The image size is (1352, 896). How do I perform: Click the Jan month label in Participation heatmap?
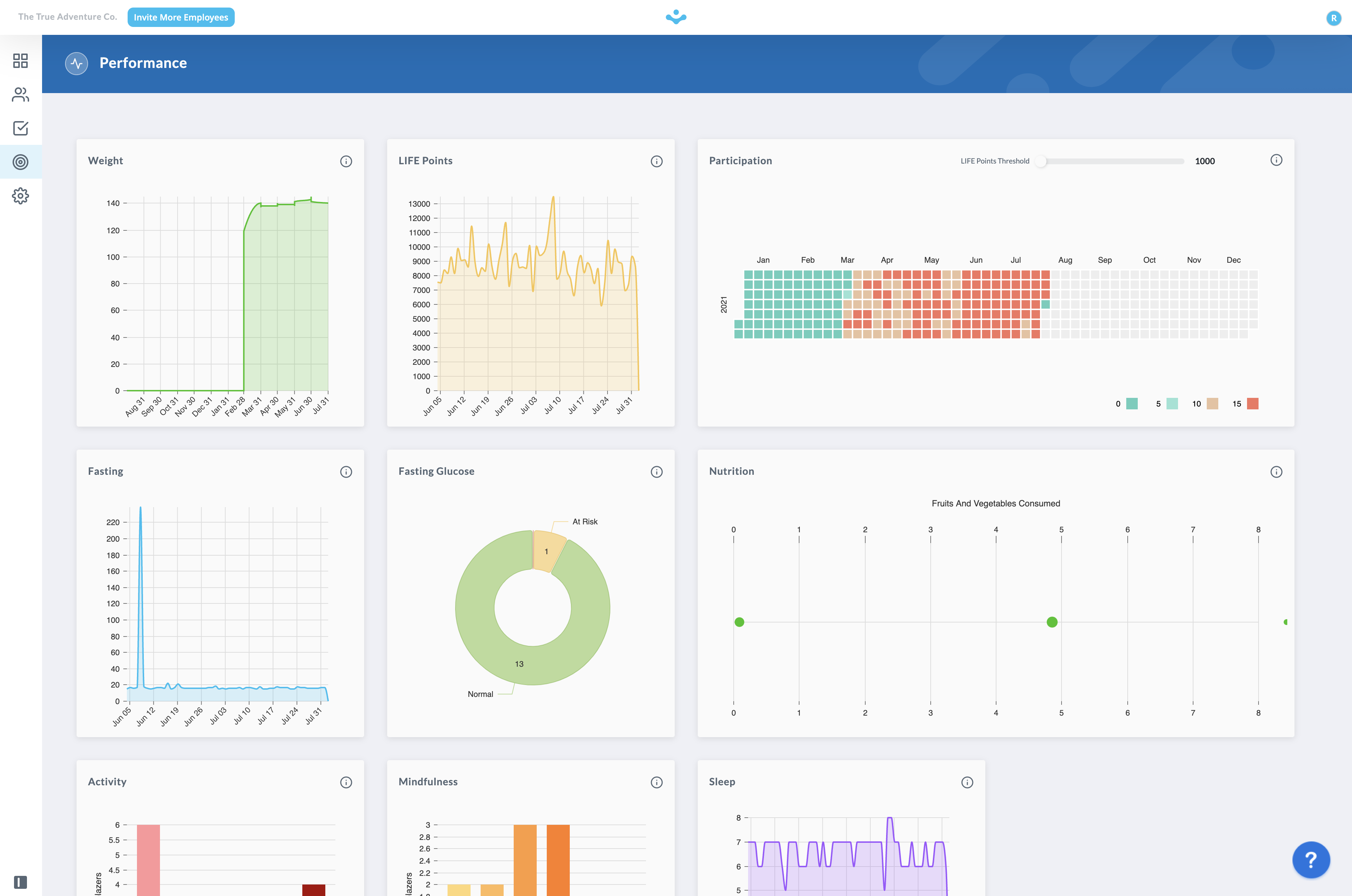click(x=763, y=260)
